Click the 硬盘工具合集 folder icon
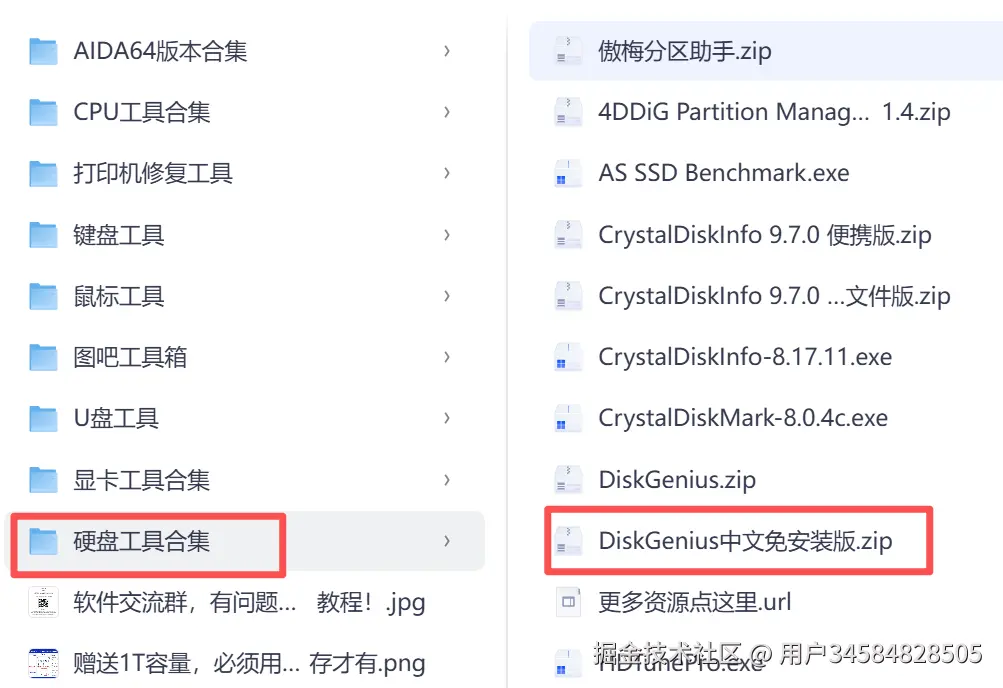 pyautogui.click(x=43, y=541)
